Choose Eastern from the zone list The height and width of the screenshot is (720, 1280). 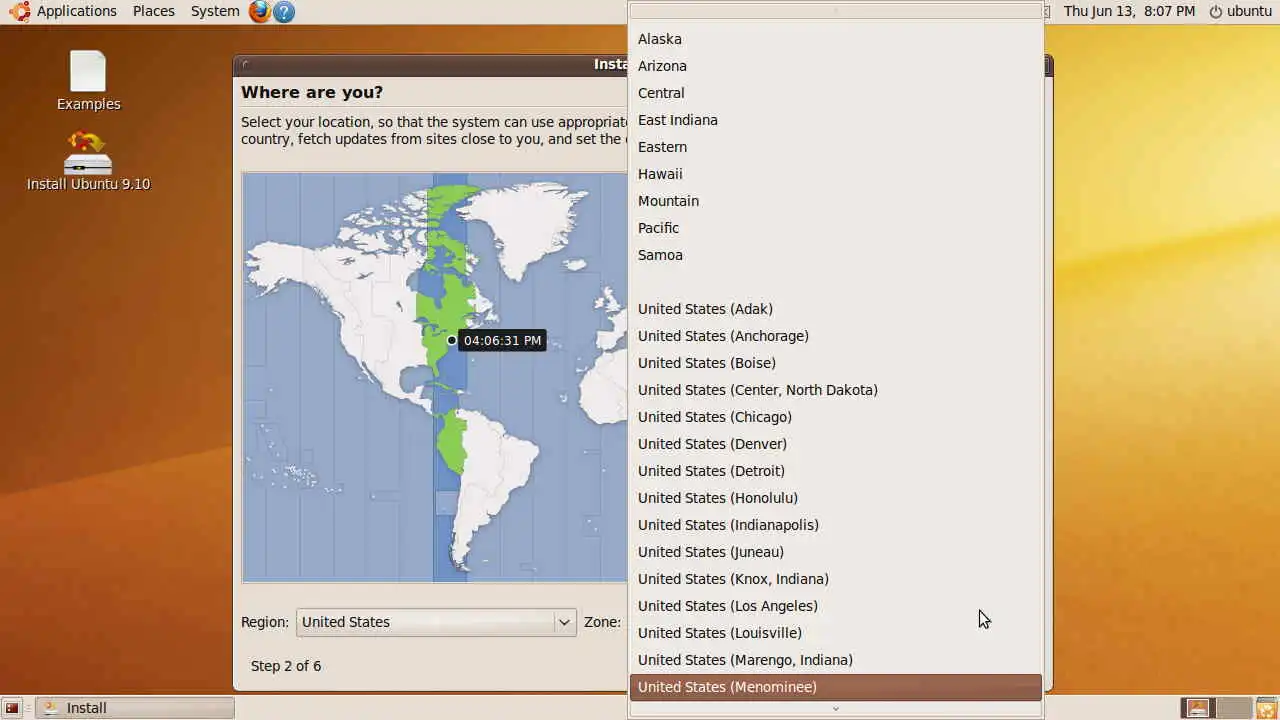835,147
